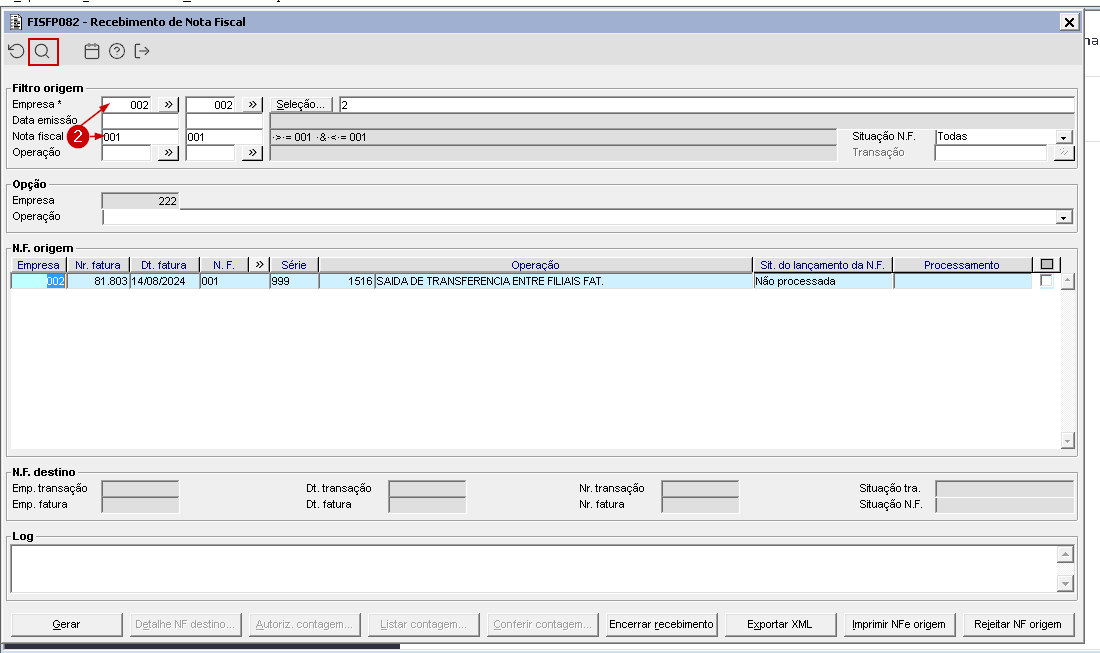Click the Opção Empresa field showing 222
This screenshot has width=1100, height=653.
tap(140, 201)
